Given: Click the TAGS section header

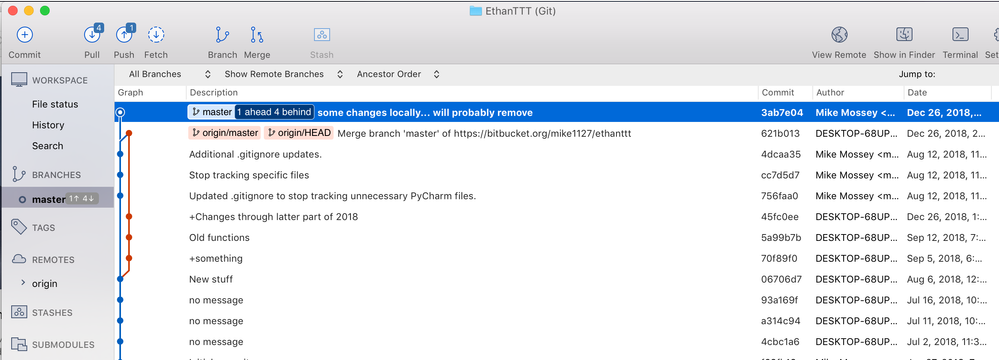Looking at the screenshot, I should pos(43,227).
